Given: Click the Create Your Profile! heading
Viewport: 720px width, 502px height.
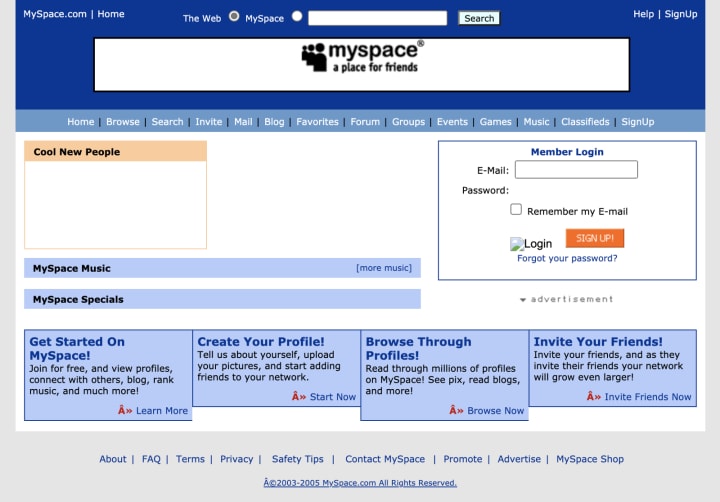Looking at the screenshot, I should tap(261, 342).
